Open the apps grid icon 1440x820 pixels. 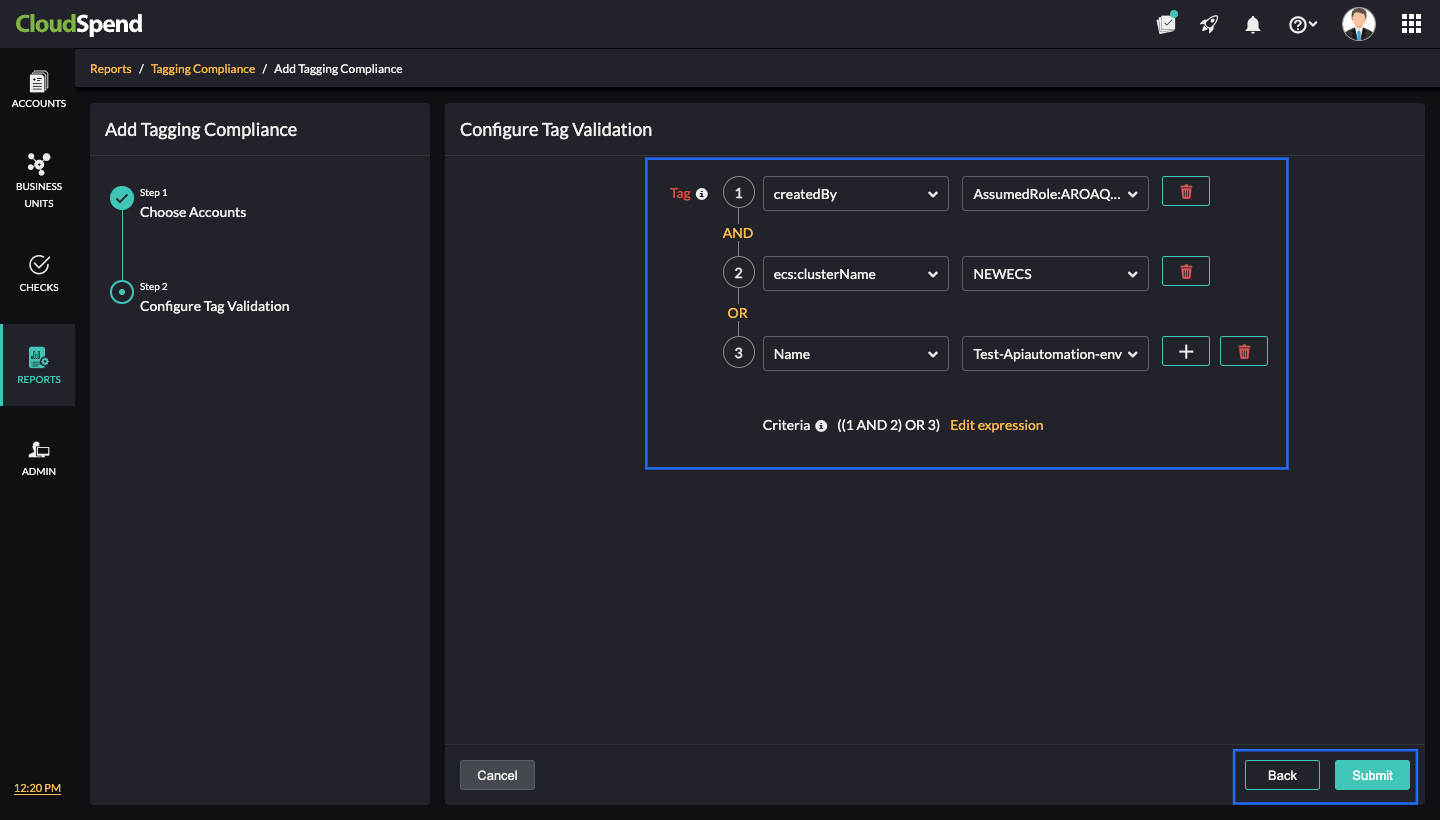(1411, 25)
